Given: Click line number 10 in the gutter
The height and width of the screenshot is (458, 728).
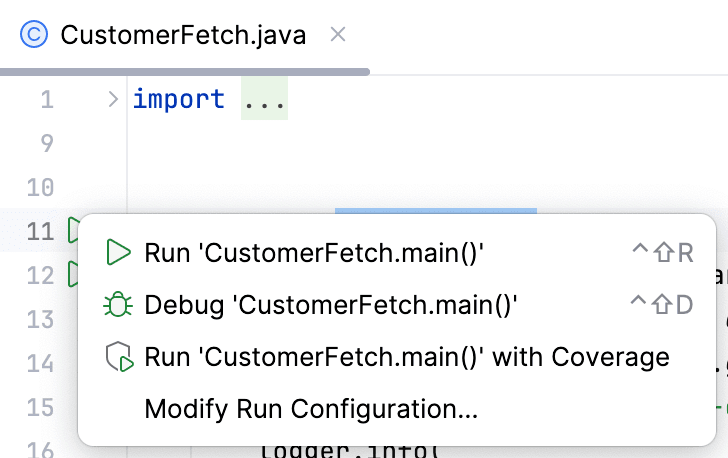Looking at the screenshot, I should (x=40, y=188).
